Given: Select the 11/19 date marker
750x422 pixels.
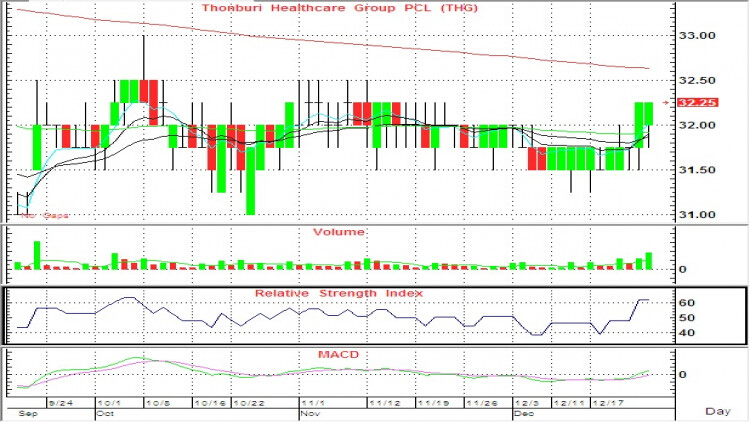Looking at the screenshot, I should tap(433, 403).
